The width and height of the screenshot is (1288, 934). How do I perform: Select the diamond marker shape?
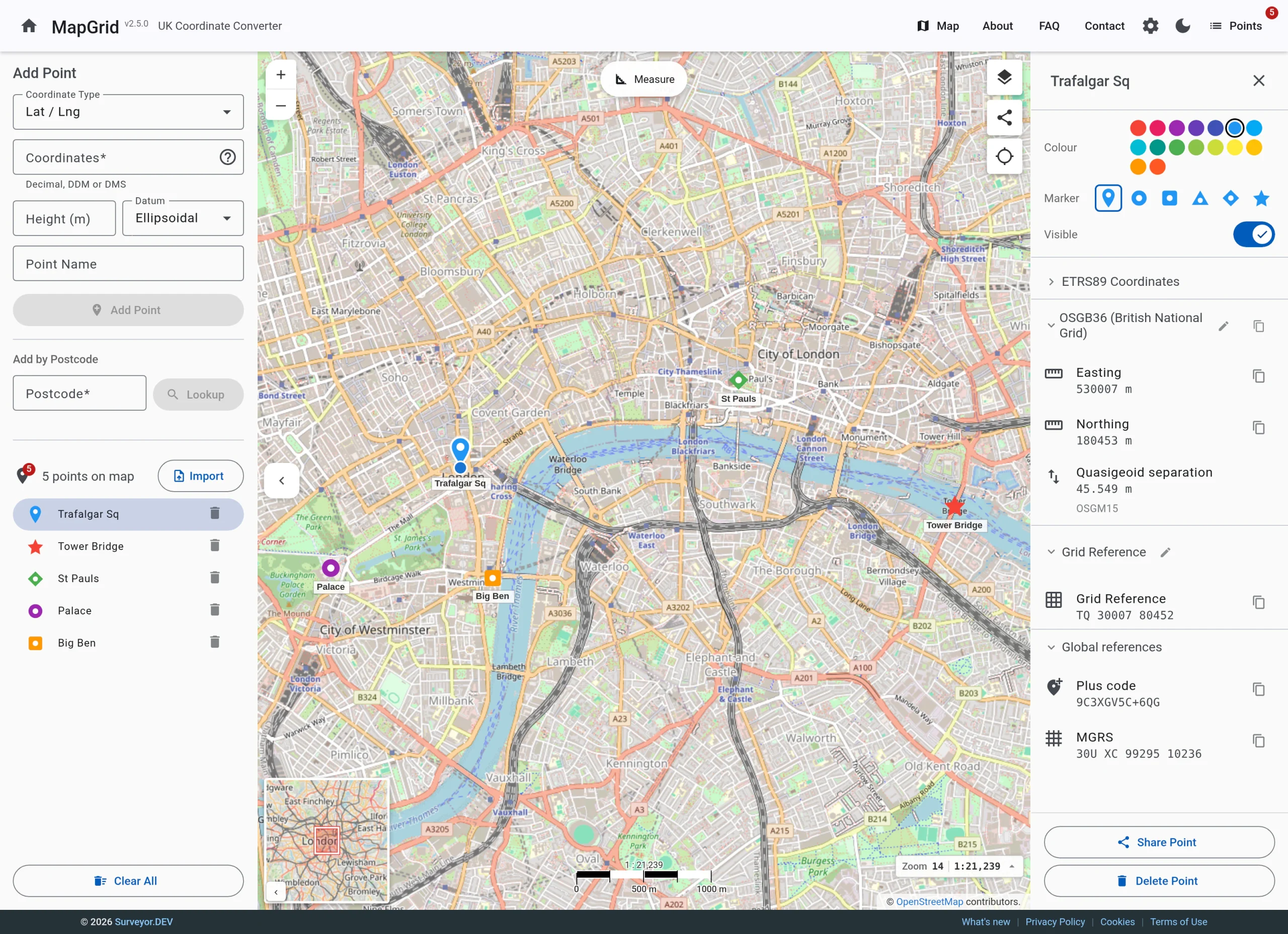[x=1230, y=198]
